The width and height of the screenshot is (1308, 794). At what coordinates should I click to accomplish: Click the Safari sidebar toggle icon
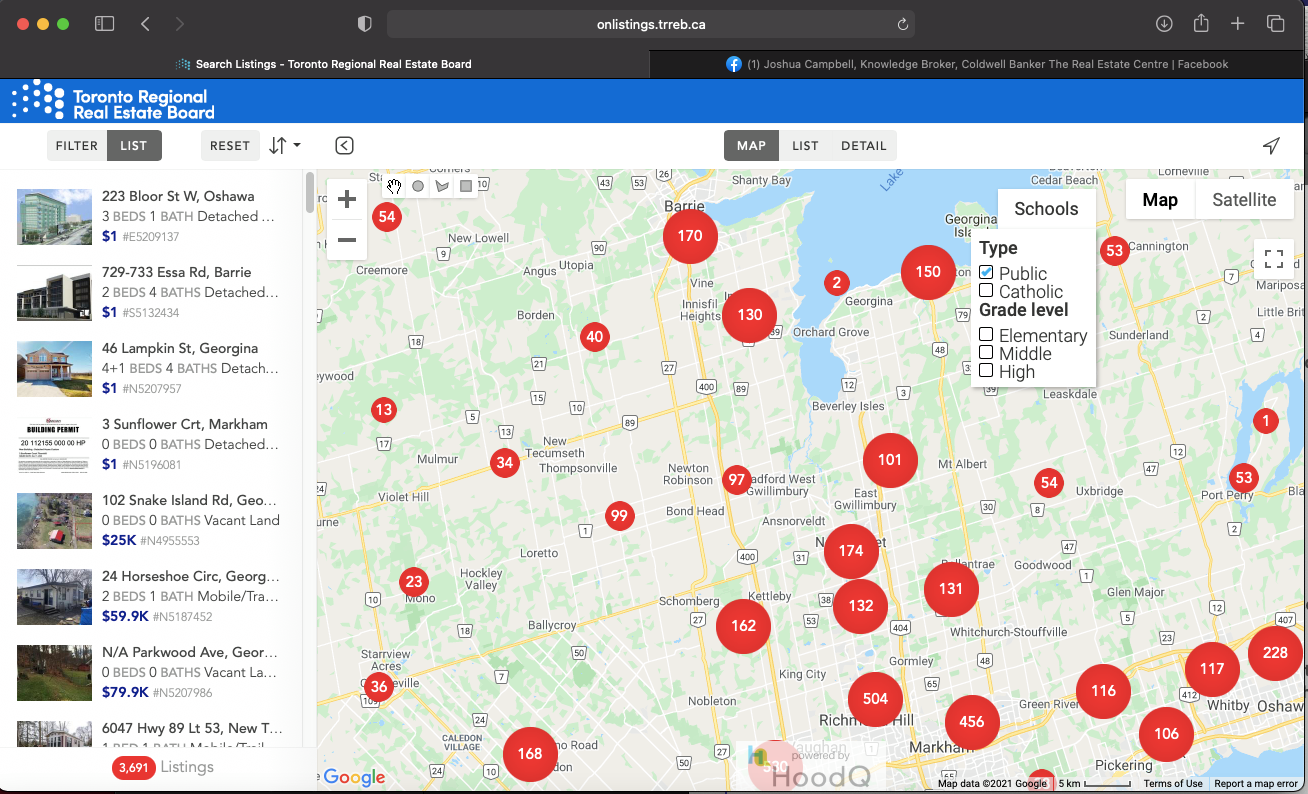coord(104,24)
